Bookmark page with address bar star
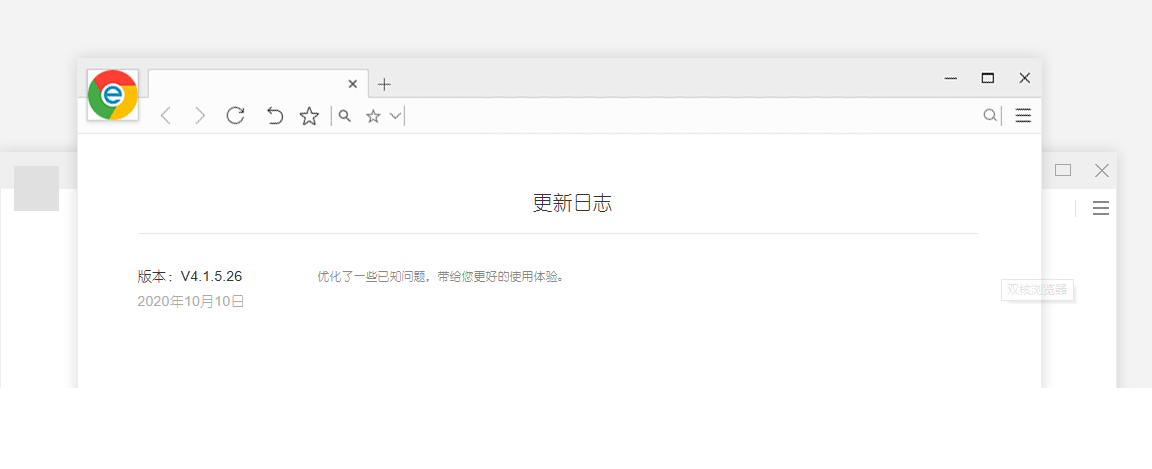1152x469 pixels. 373,116
